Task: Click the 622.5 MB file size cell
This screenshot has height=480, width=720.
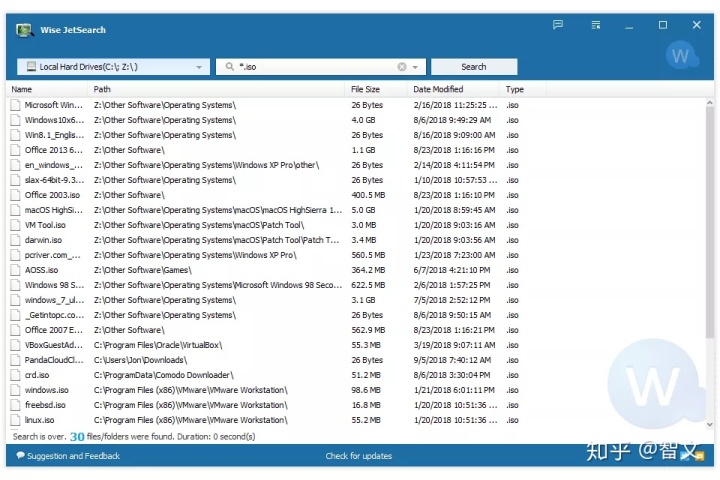Action: 368,285
